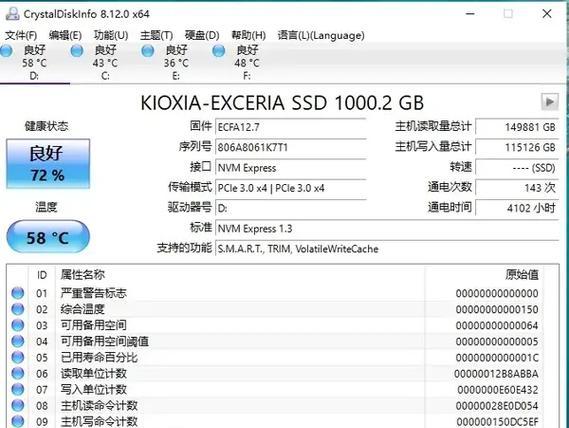Open the 功能(U) menu

pos(111,35)
